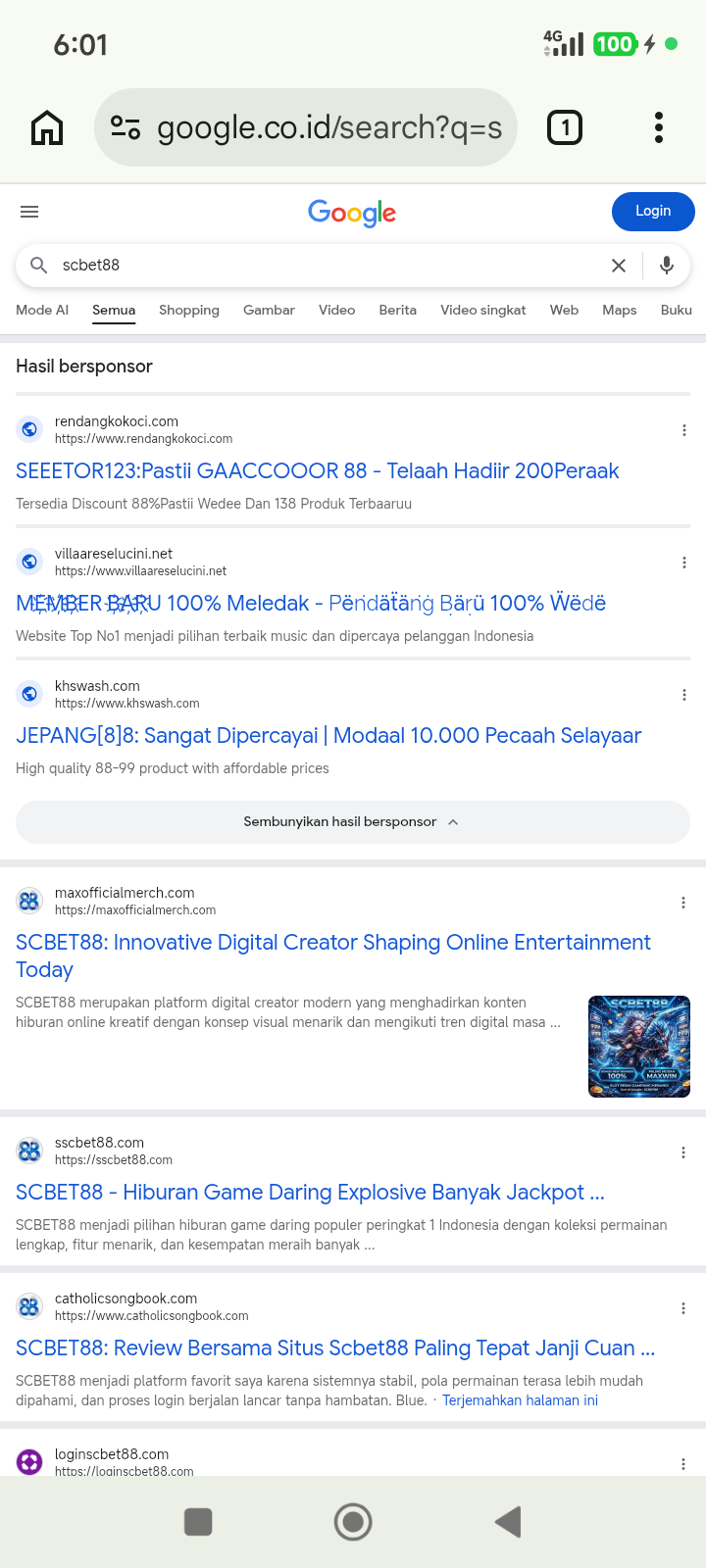This screenshot has height=1568, width=706.
Task: Open the SCBET88 Hiburan Game Daring result
Action: point(310,1193)
